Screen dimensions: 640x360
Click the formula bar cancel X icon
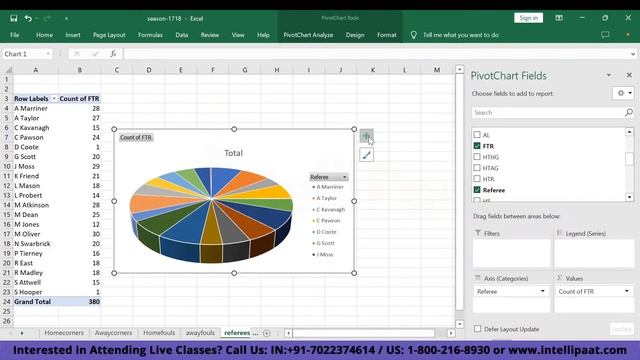click(76, 54)
